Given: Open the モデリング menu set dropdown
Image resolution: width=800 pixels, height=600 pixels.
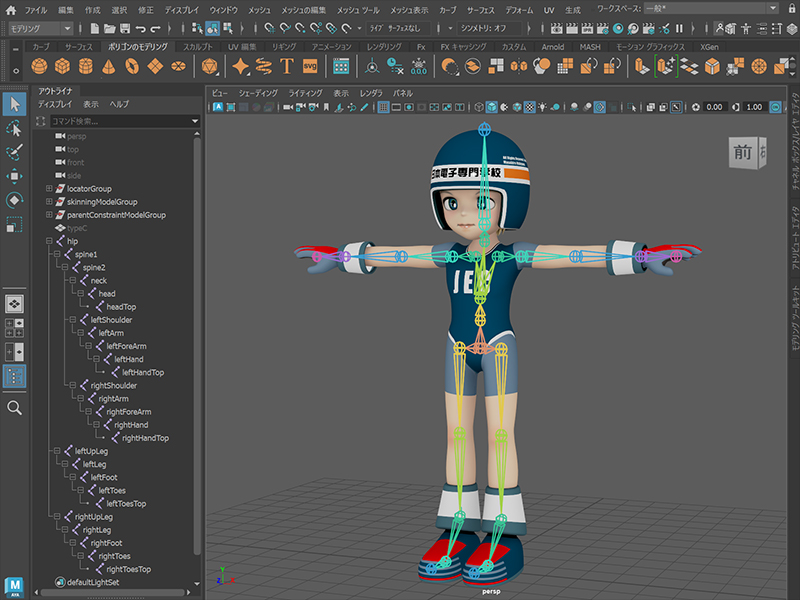Looking at the screenshot, I should tap(41, 28).
